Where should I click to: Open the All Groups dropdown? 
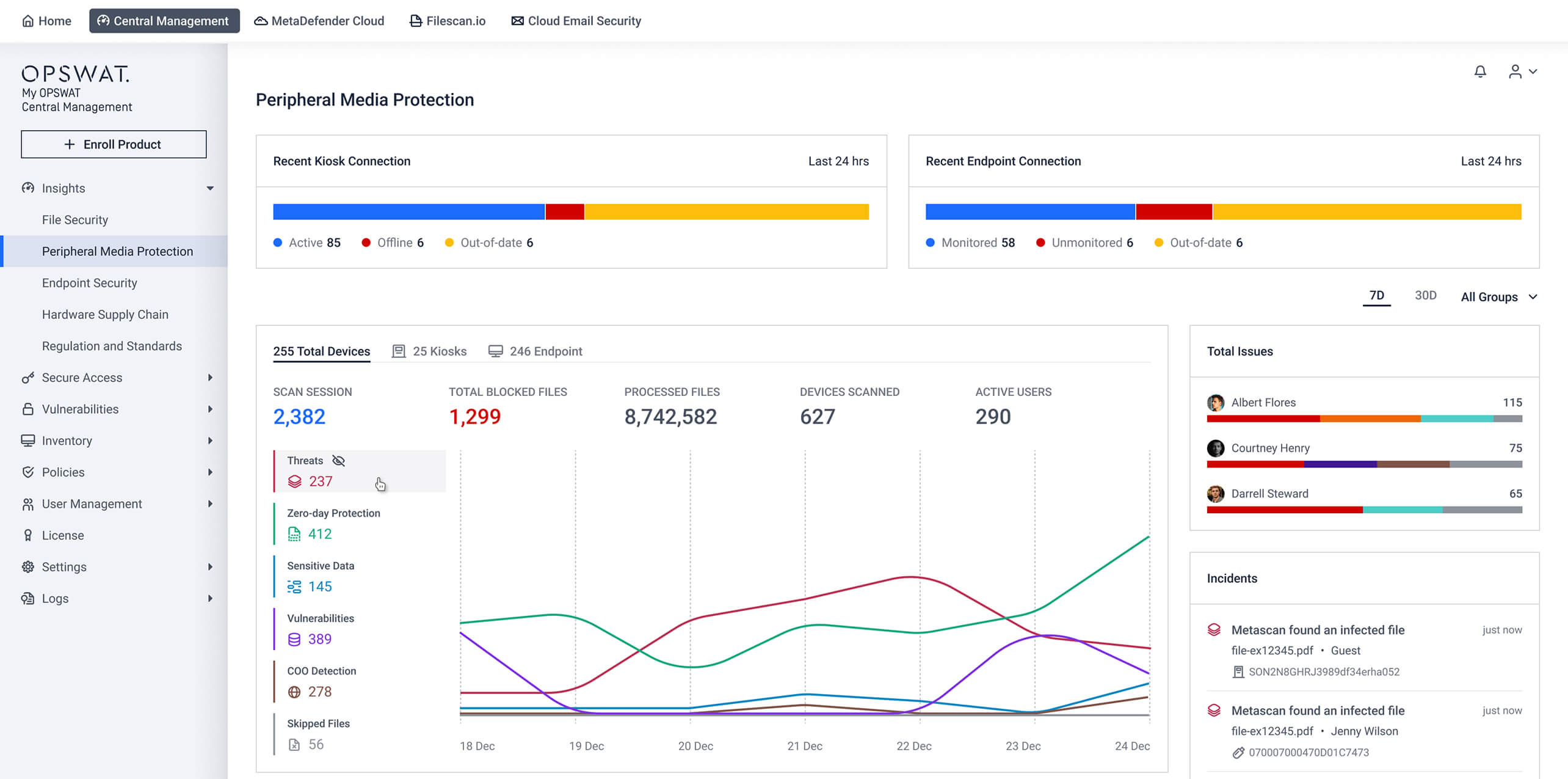tap(1498, 297)
